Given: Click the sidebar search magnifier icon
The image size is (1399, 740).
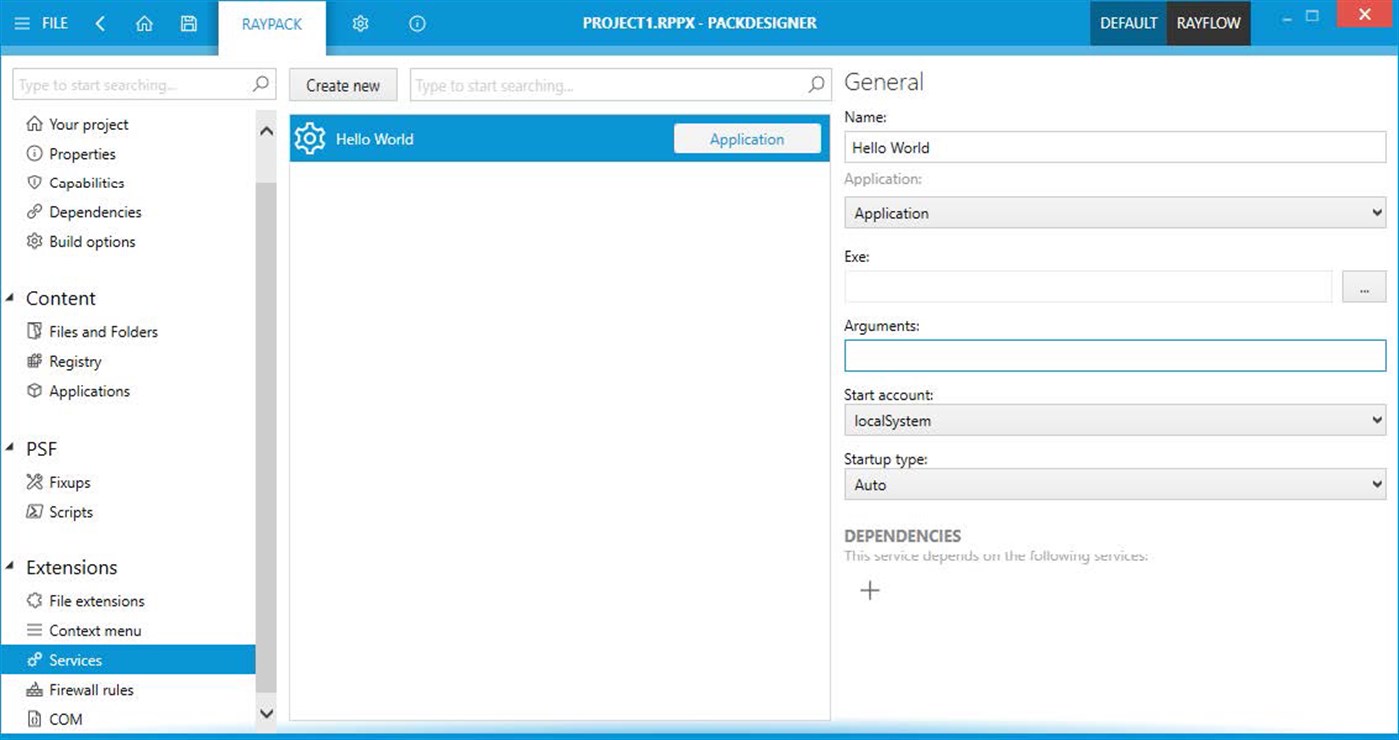Looking at the screenshot, I should coord(261,85).
